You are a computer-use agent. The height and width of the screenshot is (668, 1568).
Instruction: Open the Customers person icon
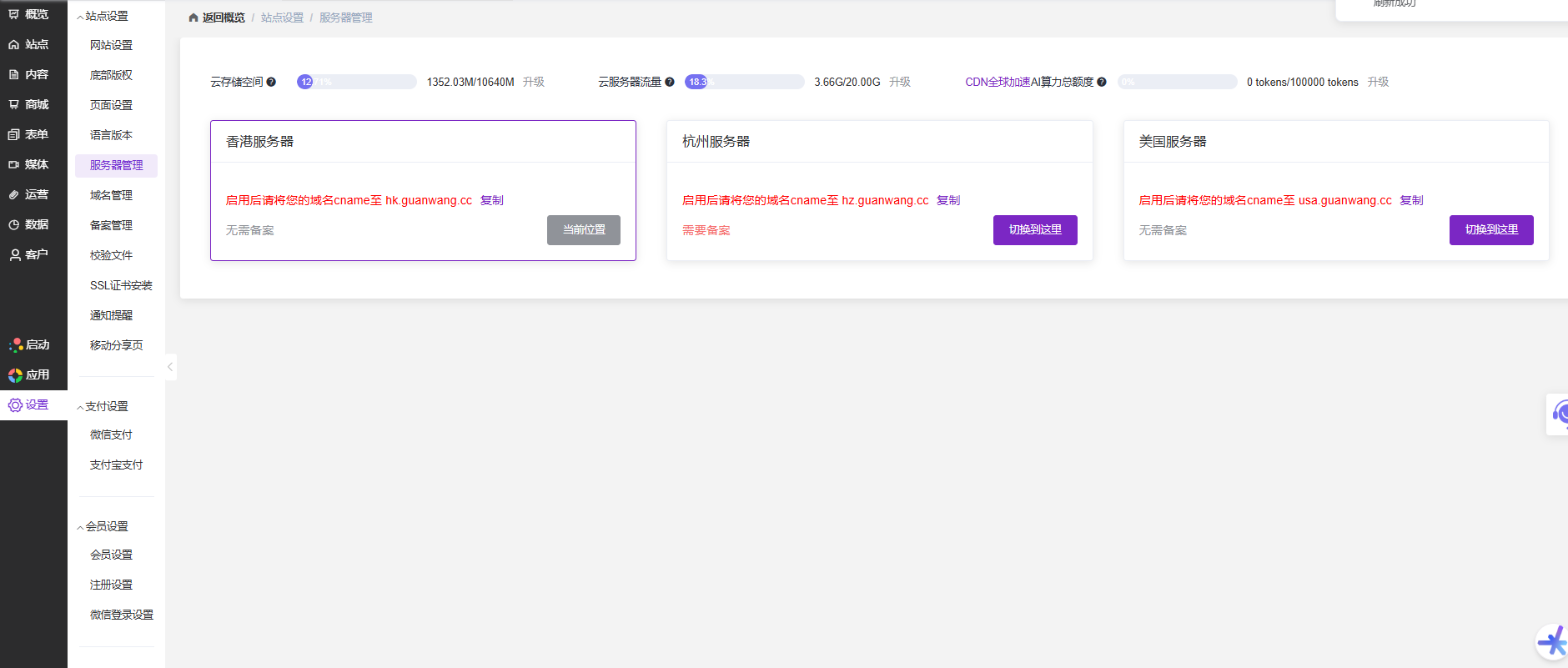[15, 255]
